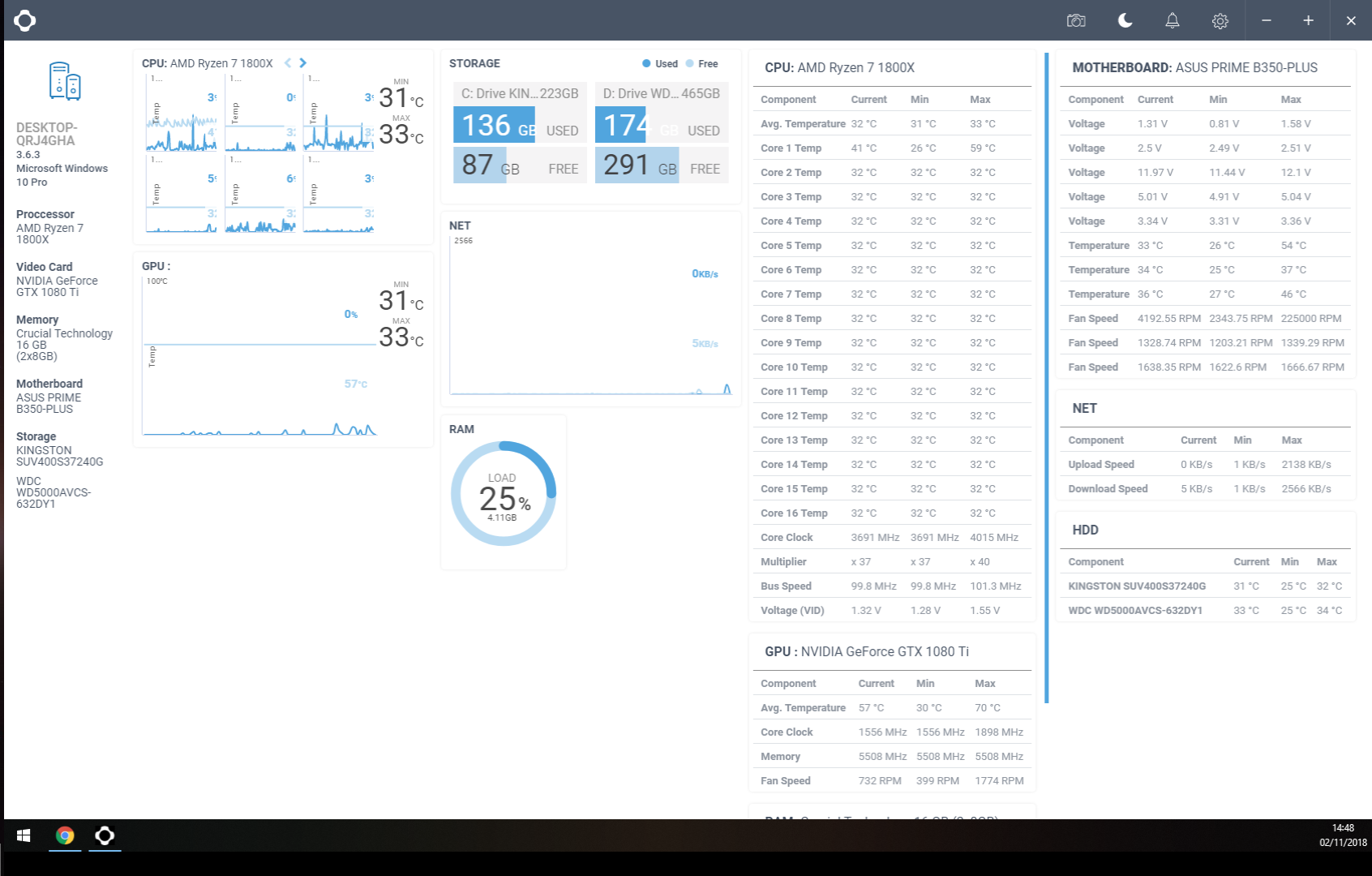This screenshot has width=1372, height=876.
Task: Click the Motherboard heading in the sidebar
Action: click(49, 384)
